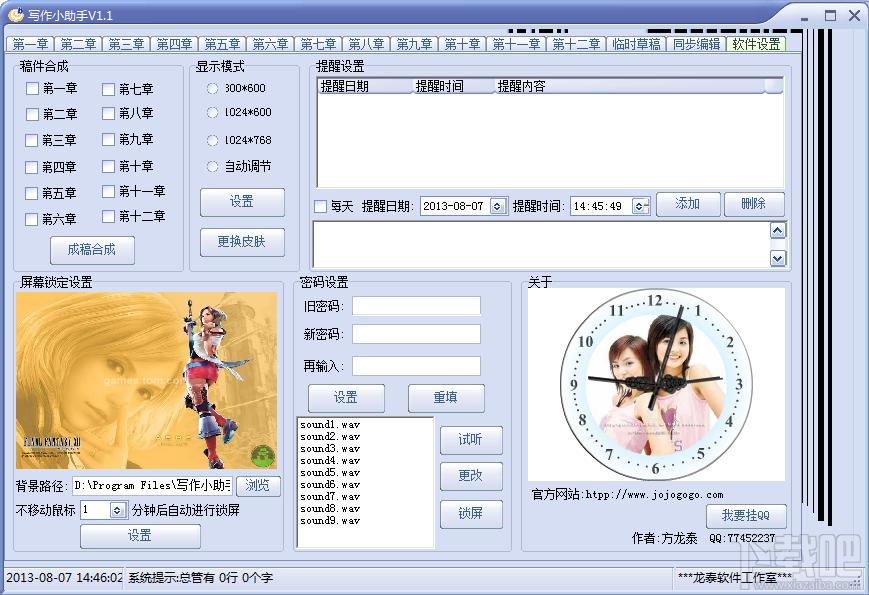
Task: Click the 试听 sound preview button
Action: (471, 440)
